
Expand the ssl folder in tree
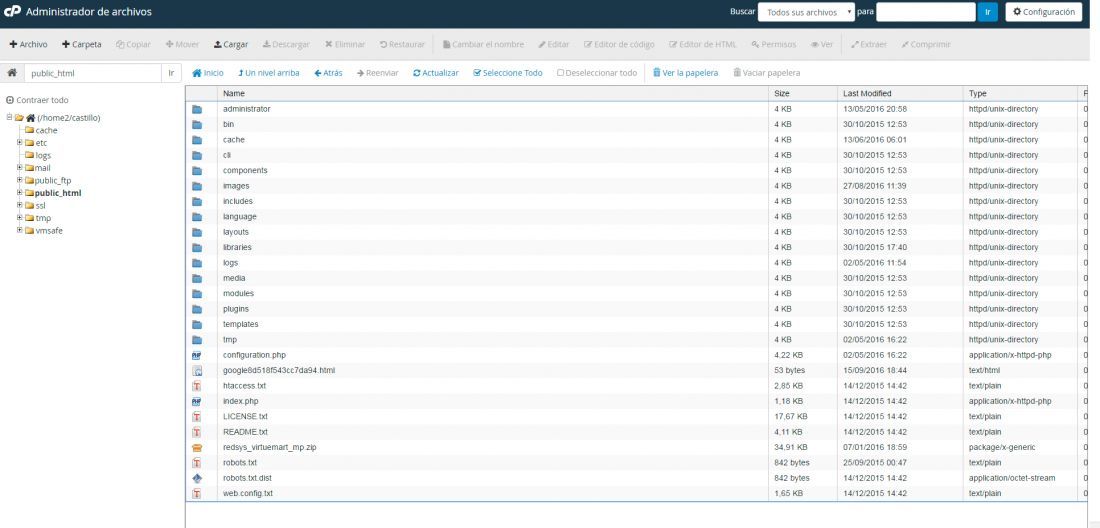tap(20, 205)
